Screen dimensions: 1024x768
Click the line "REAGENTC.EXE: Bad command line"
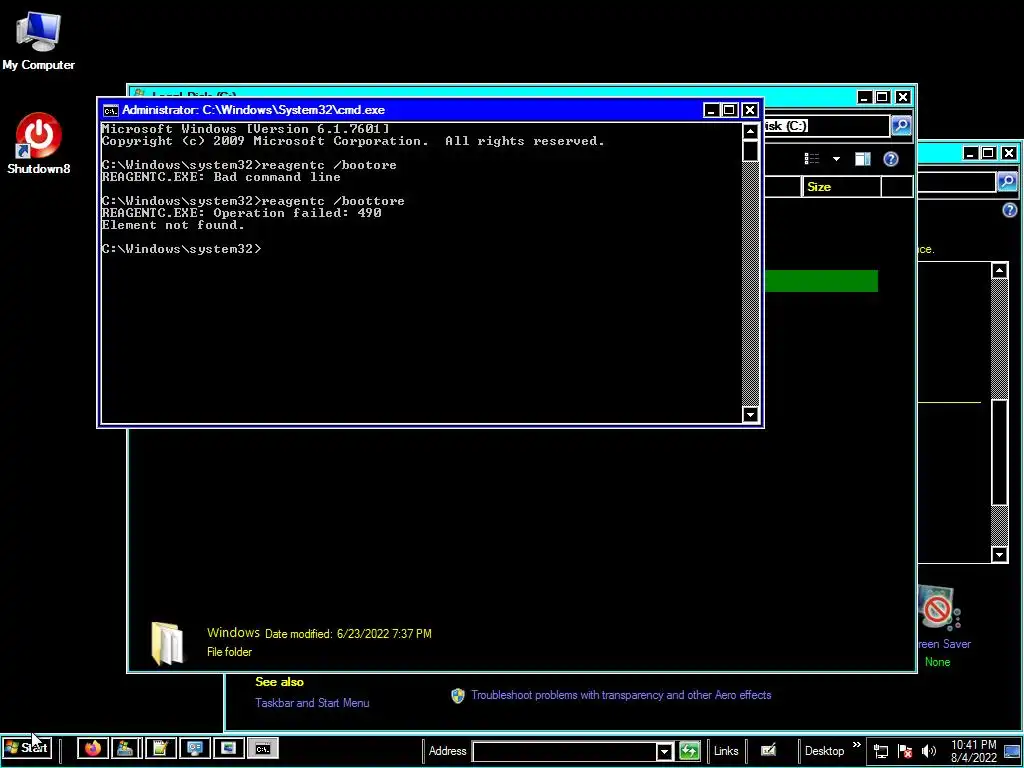tap(221, 177)
